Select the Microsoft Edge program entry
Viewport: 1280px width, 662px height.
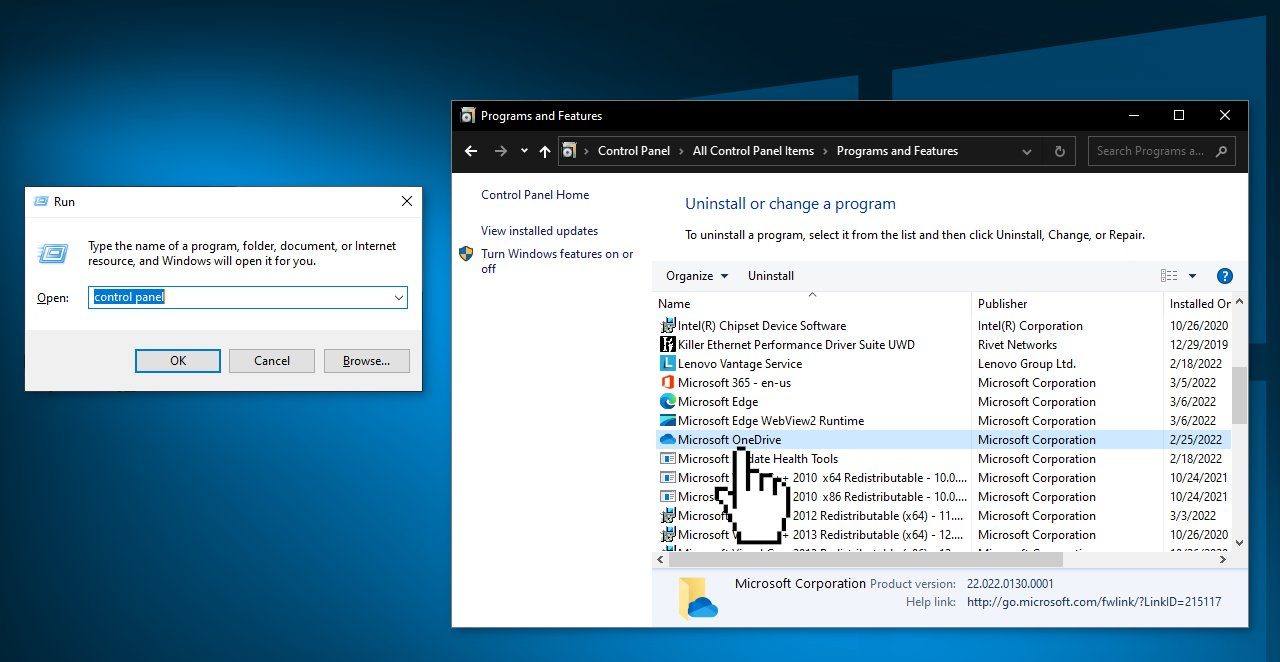[943, 402]
